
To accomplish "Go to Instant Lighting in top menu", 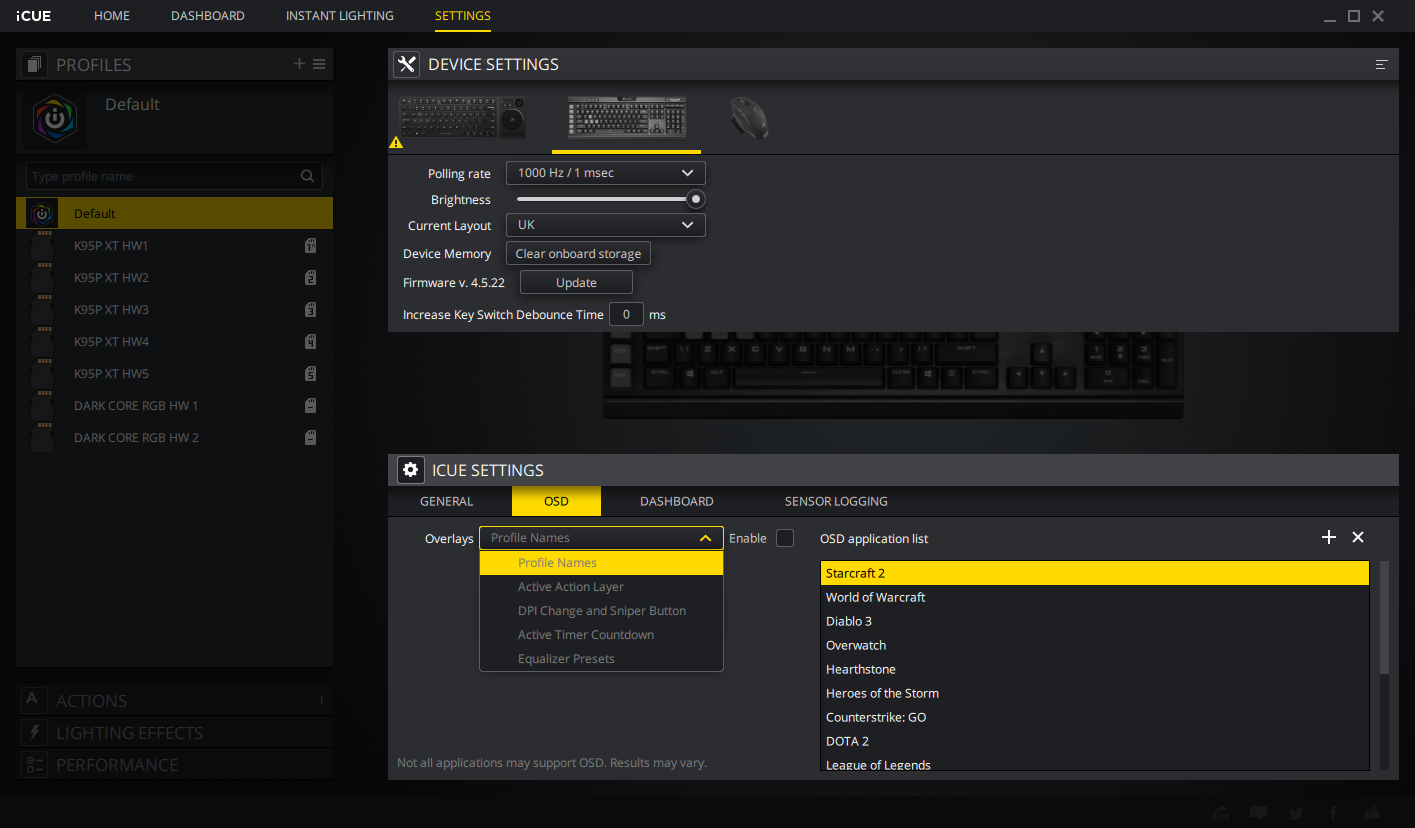I will click(x=339, y=16).
